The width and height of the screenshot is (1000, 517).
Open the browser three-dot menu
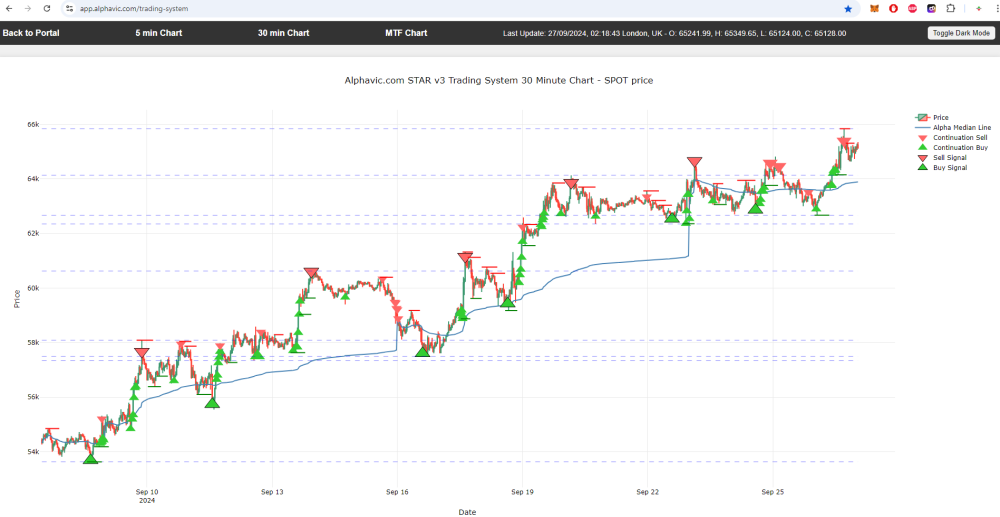point(995,8)
